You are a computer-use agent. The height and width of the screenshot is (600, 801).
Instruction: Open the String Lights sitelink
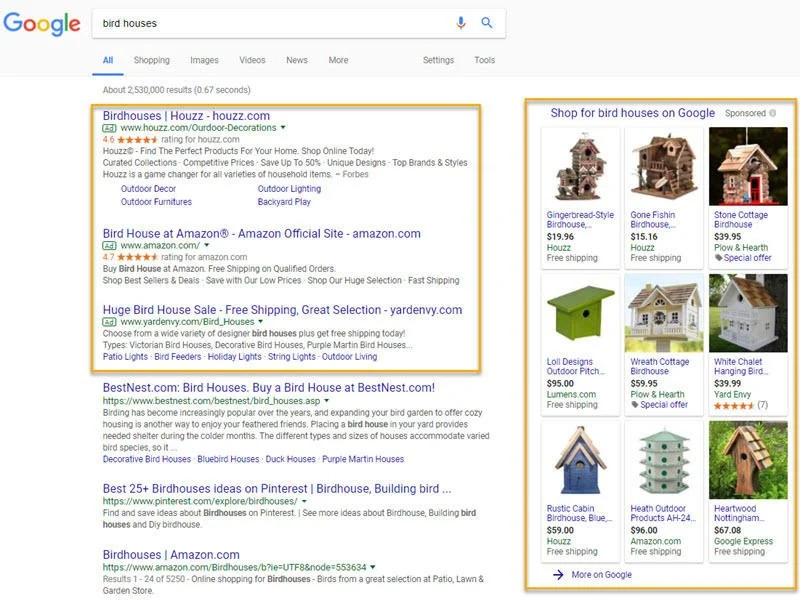292,357
